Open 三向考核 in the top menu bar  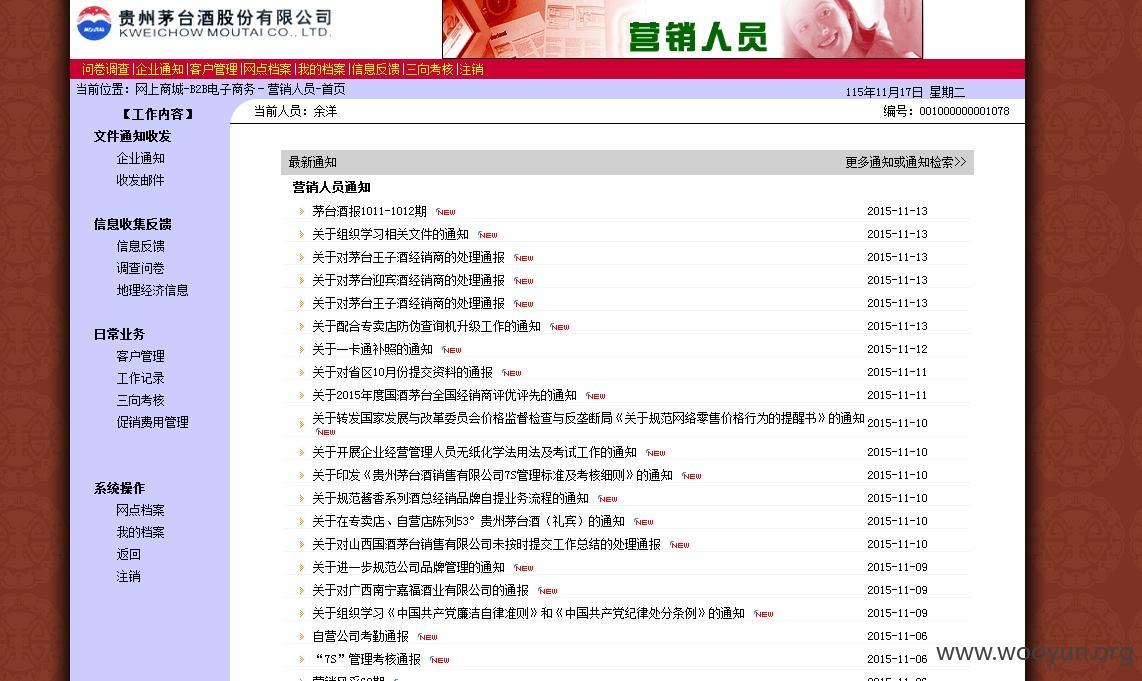(430, 69)
